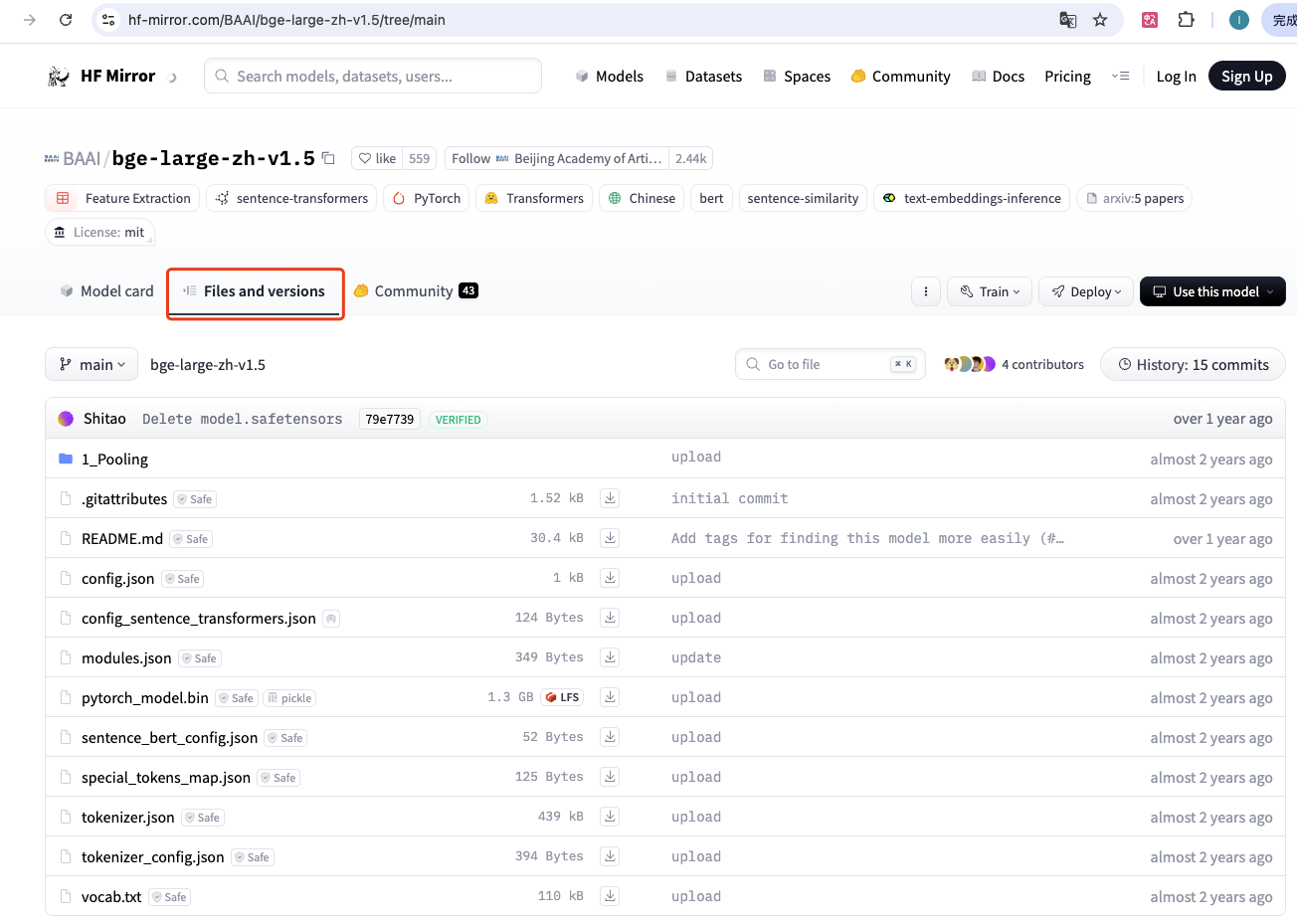This screenshot has width=1297, height=924.
Task: Open commit hash 79e7739
Action: click(x=389, y=419)
